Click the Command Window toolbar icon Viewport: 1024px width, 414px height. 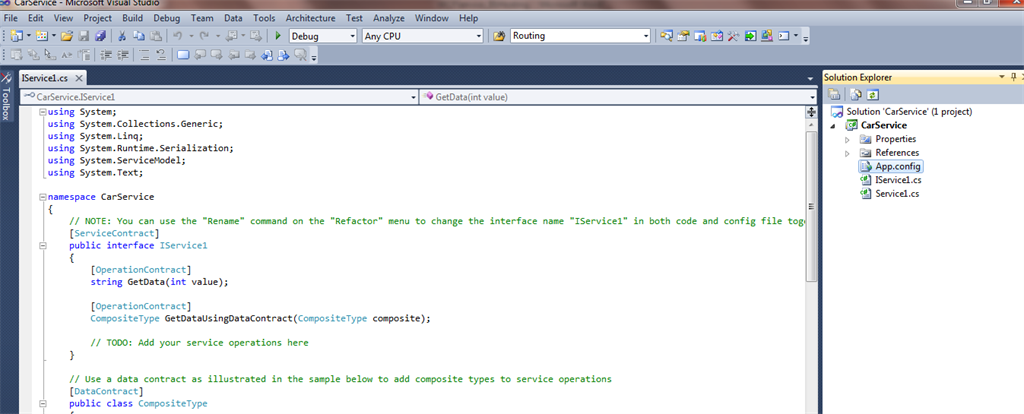pyautogui.click(x=784, y=36)
